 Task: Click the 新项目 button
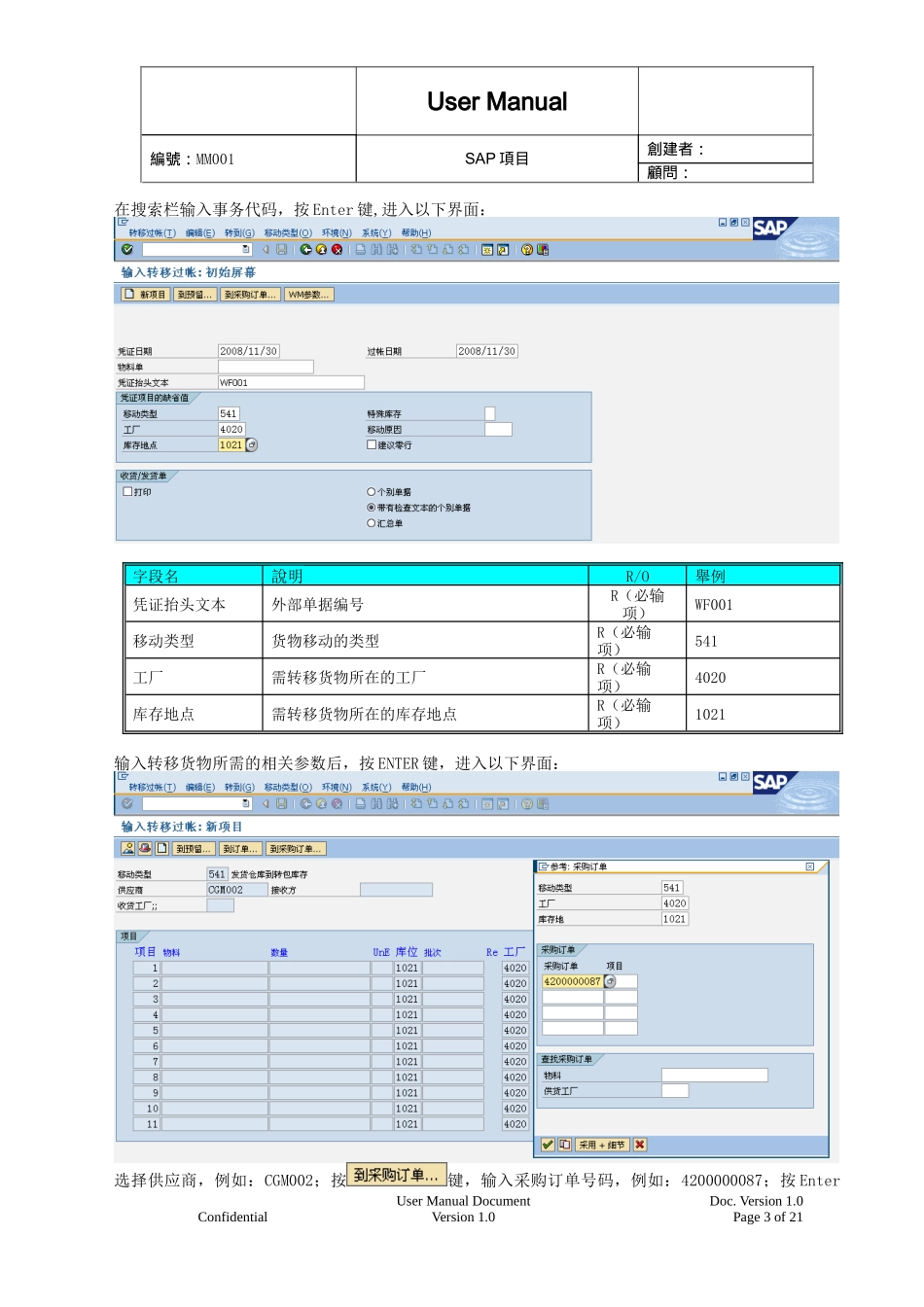click(145, 295)
